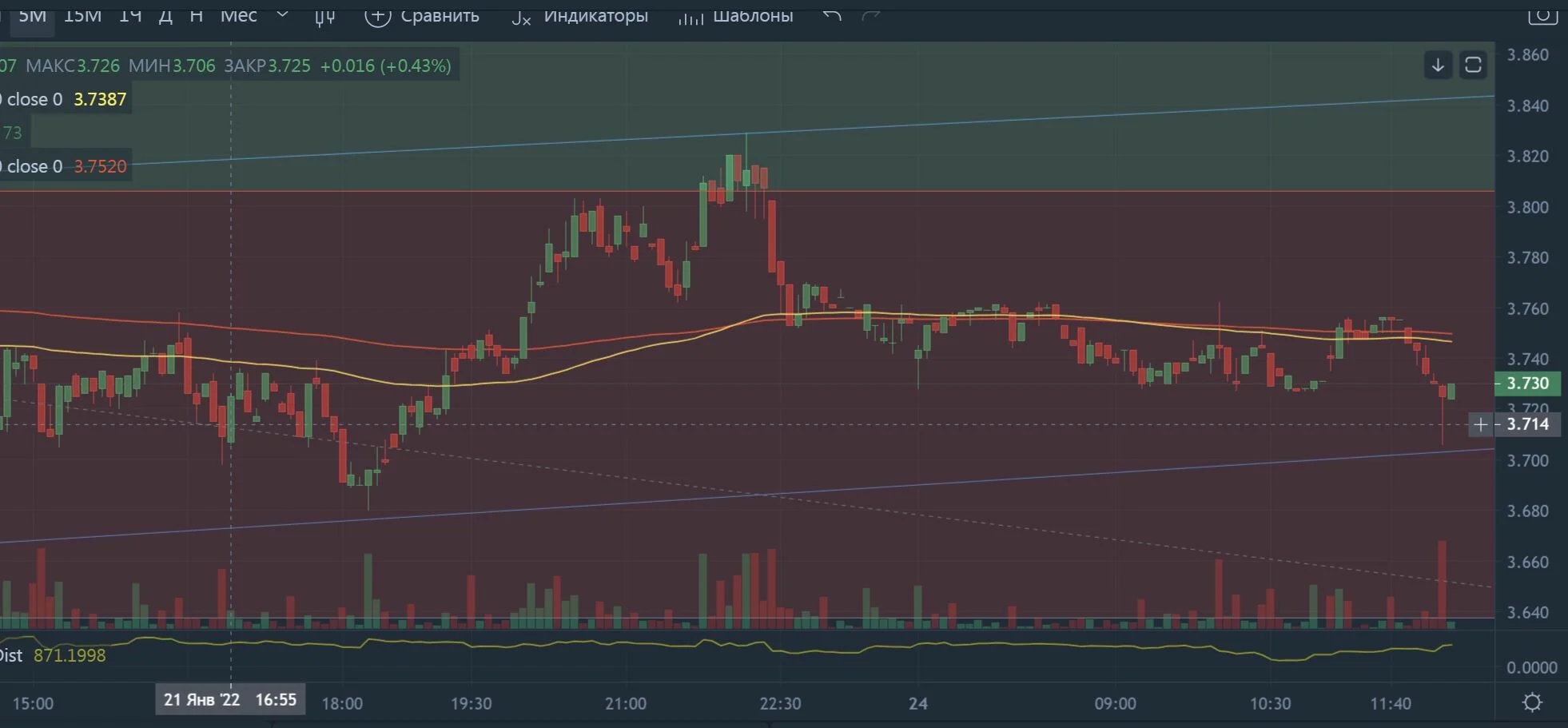The image size is (1568, 728).
Task: Activate the 5М timeframe
Action: [x=32, y=16]
